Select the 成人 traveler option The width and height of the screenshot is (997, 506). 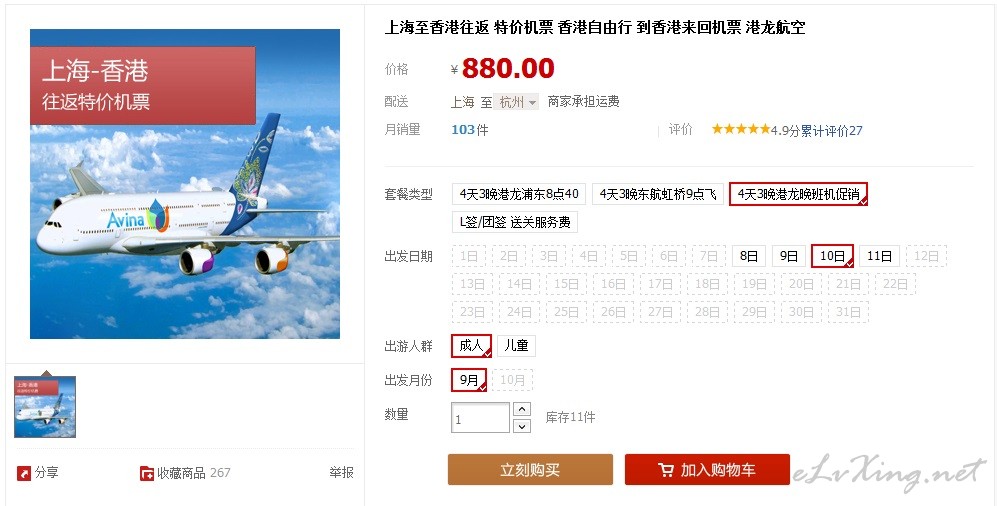tap(471, 346)
